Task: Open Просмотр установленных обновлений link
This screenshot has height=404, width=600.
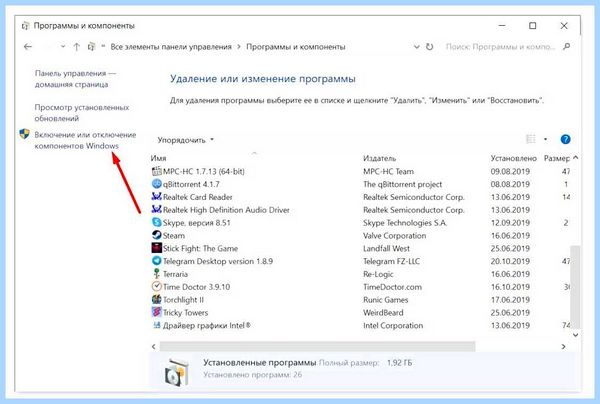Action: tap(82, 112)
